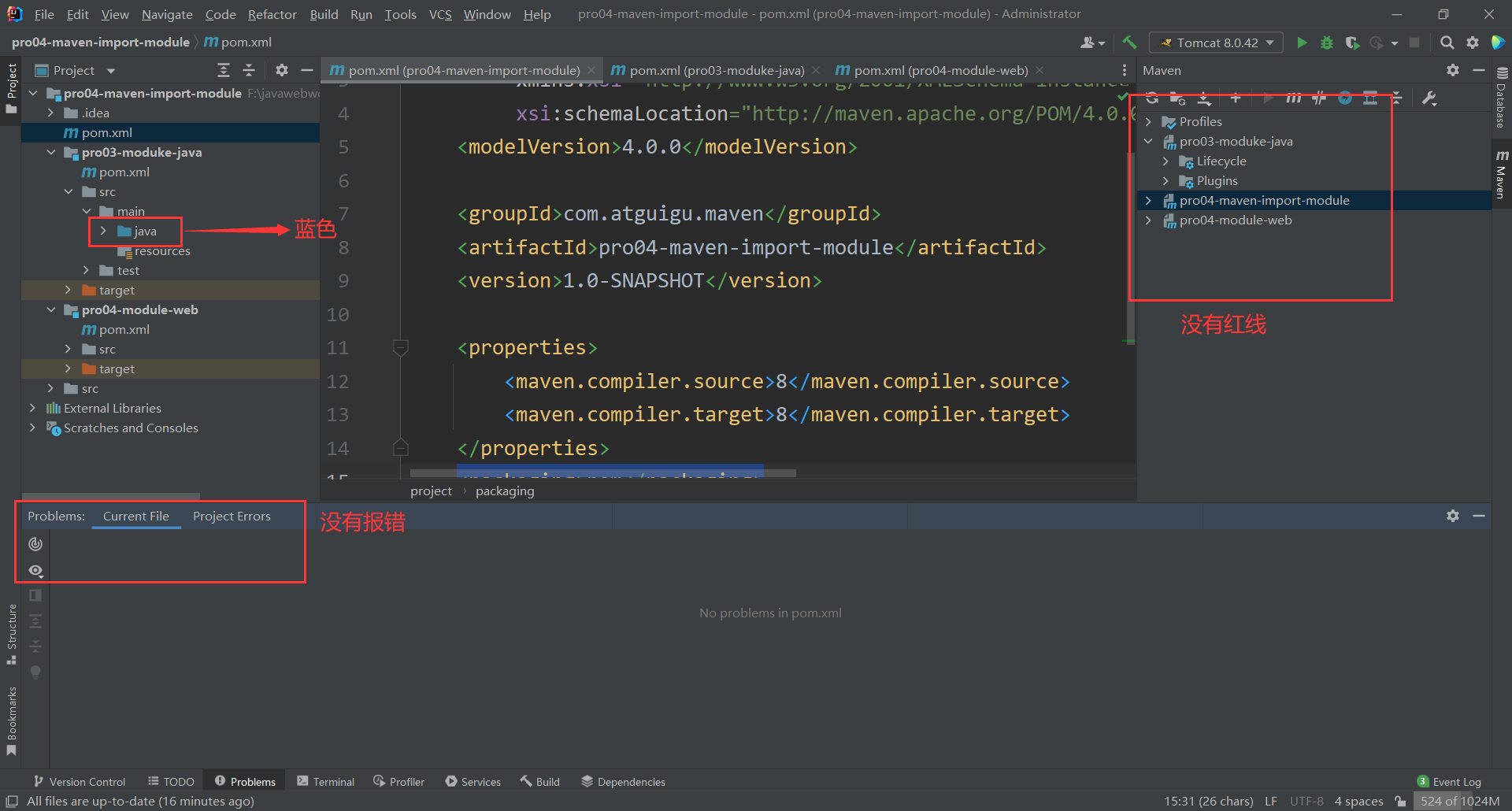Expand pro04-module-web in Maven panel
1512x811 pixels.
tap(1148, 220)
